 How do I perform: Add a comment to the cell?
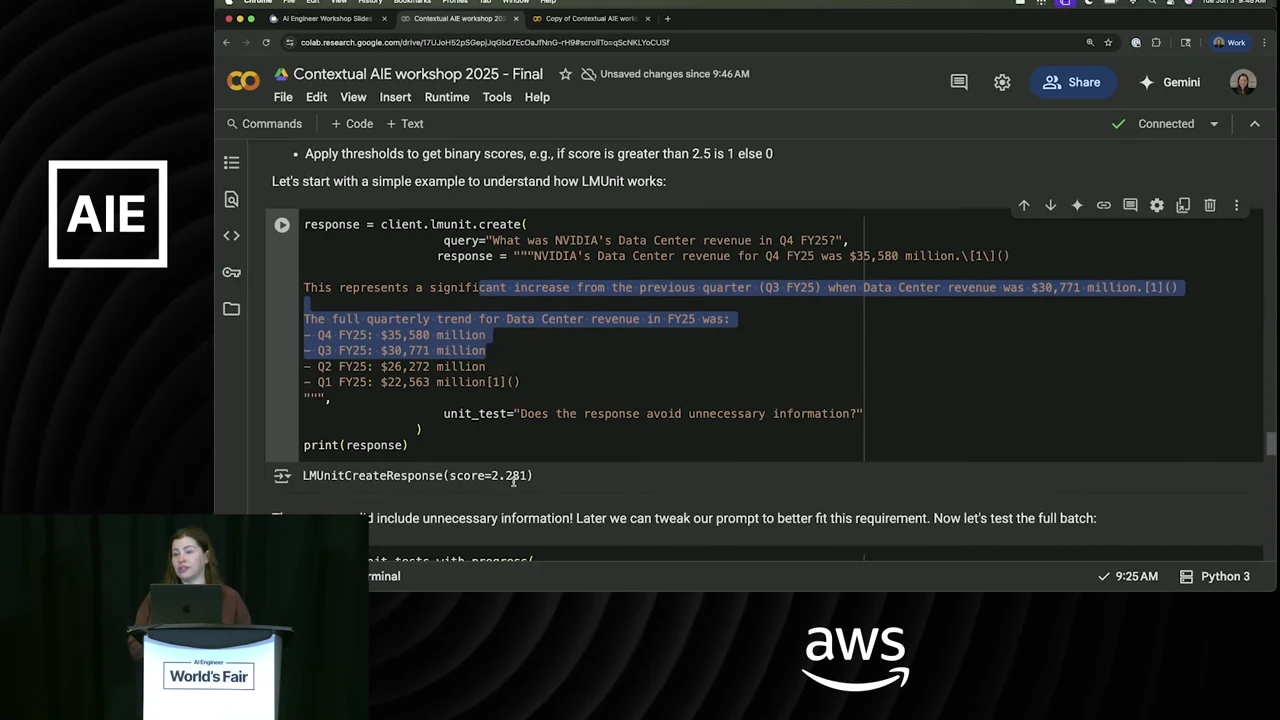(x=1130, y=205)
